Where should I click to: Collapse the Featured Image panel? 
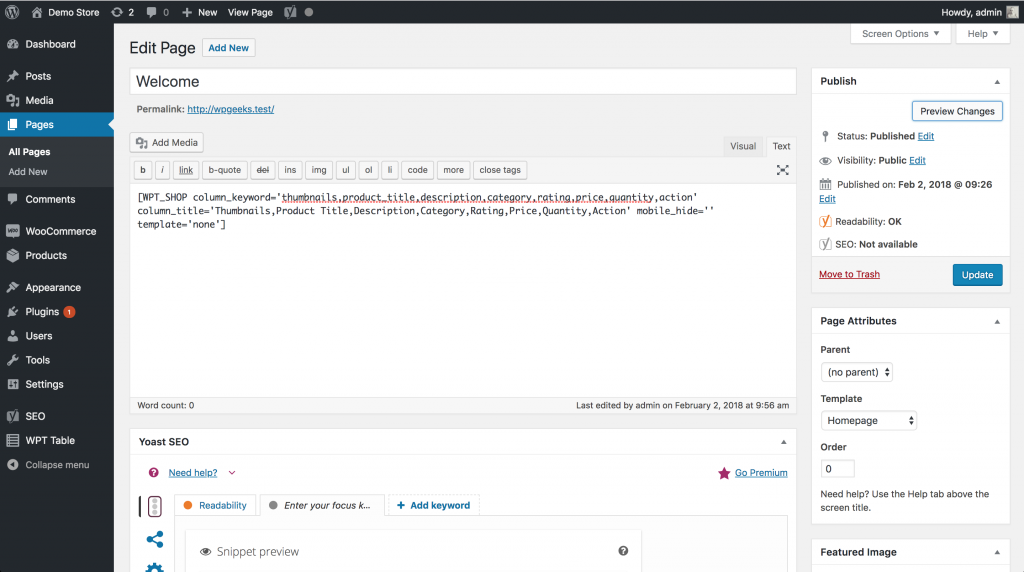click(997, 552)
